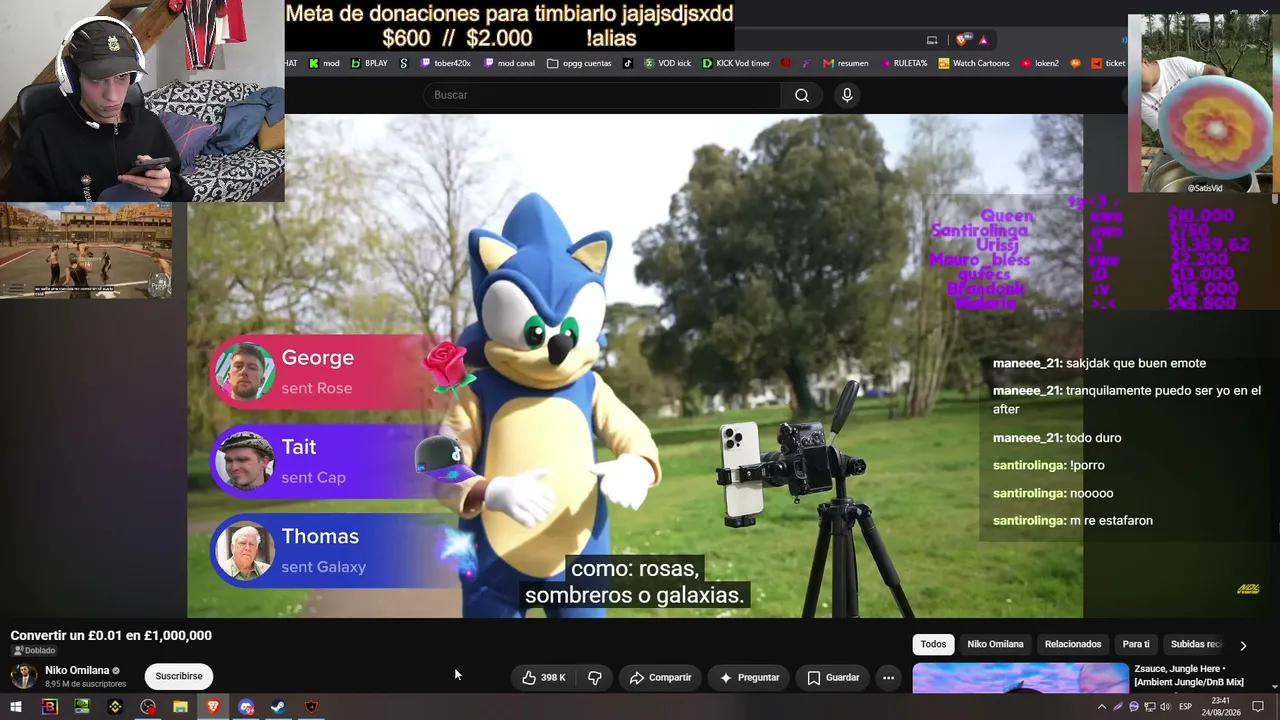Like the video with thumbs up
Image resolution: width=1280 pixels, height=720 pixels.
(543, 677)
